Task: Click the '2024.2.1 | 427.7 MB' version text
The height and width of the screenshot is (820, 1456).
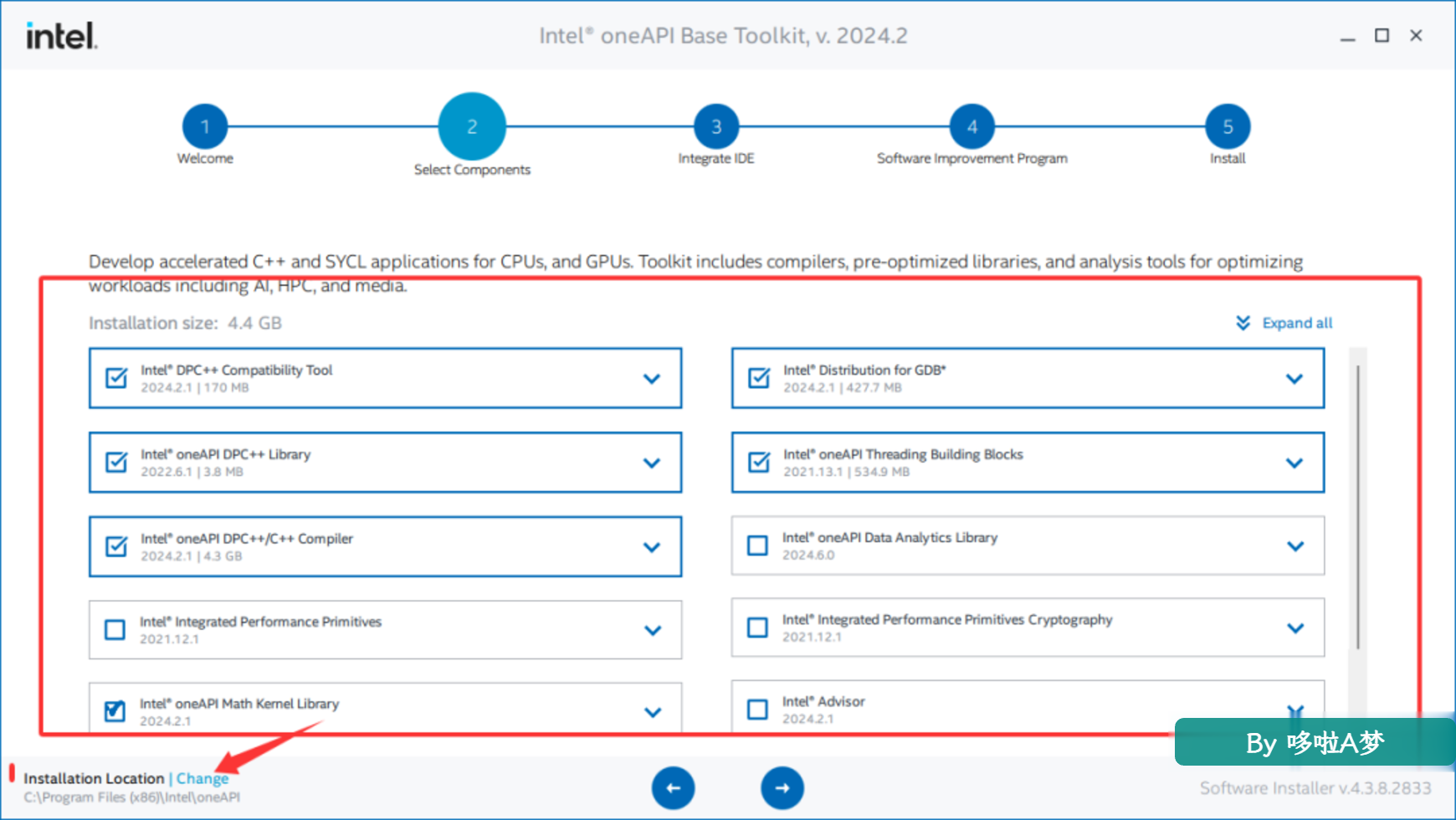Action: click(x=843, y=387)
